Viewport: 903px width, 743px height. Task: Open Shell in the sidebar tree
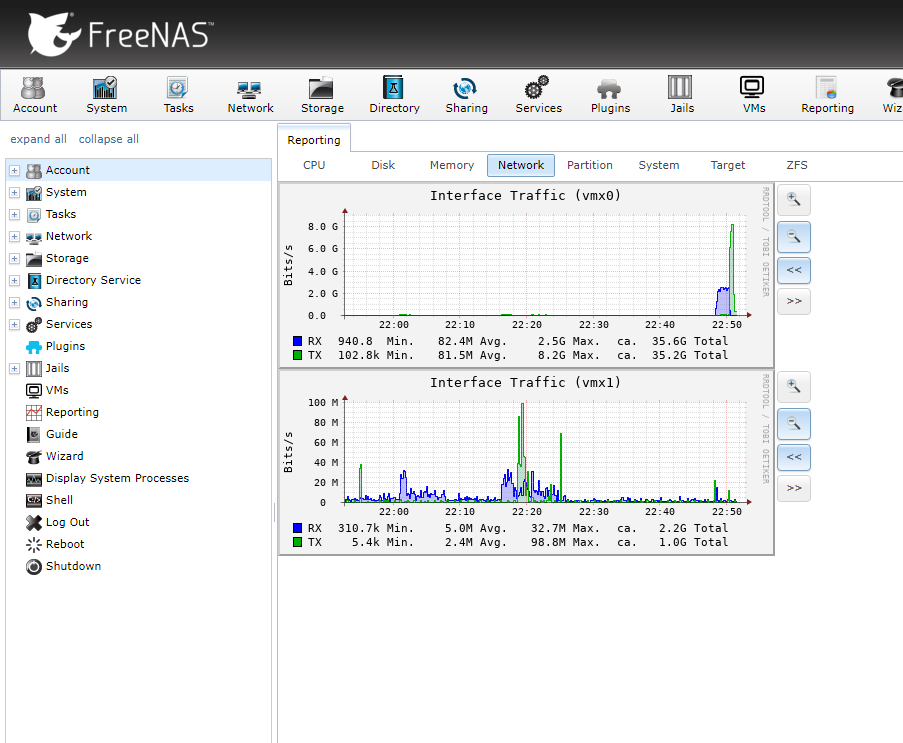coord(59,500)
